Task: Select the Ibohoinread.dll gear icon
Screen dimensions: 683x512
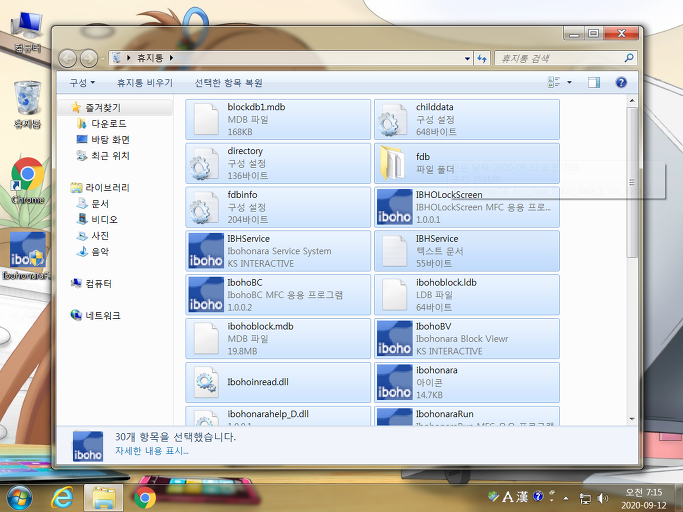Action: click(x=206, y=382)
